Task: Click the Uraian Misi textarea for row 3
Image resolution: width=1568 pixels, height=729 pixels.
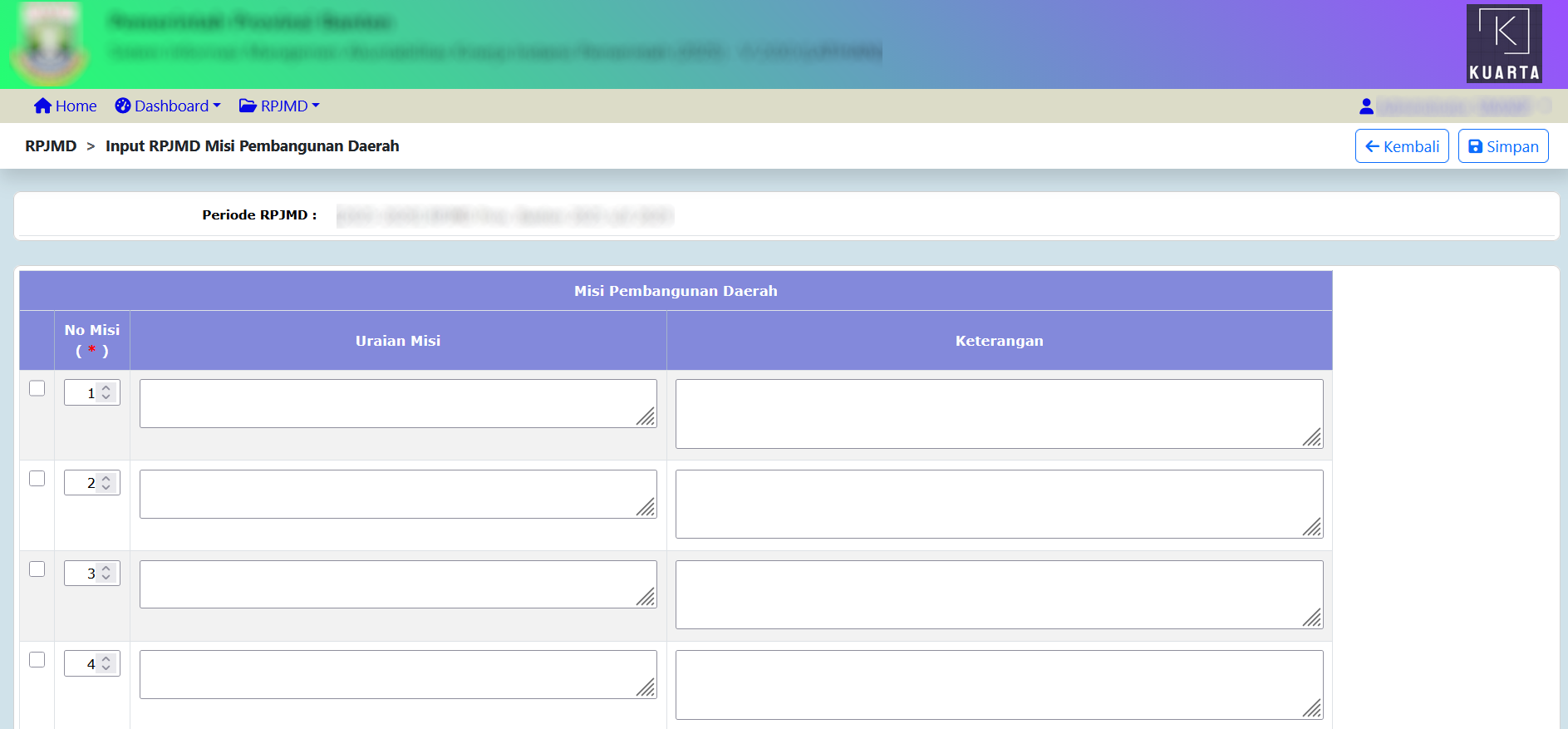Action: pyautogui.click(x=397, y=584)
